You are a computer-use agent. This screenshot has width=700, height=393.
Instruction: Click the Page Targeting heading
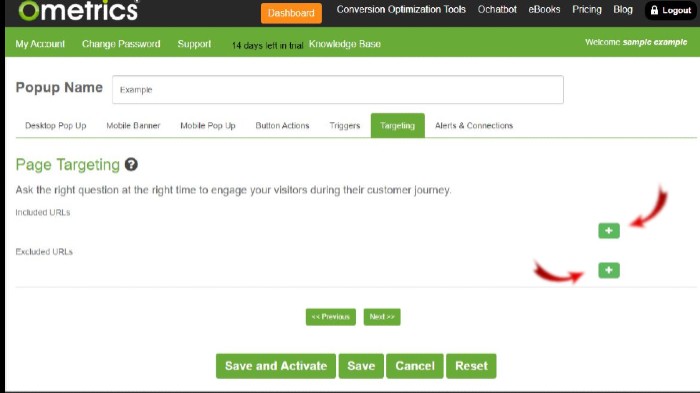[x=67, y=164]
